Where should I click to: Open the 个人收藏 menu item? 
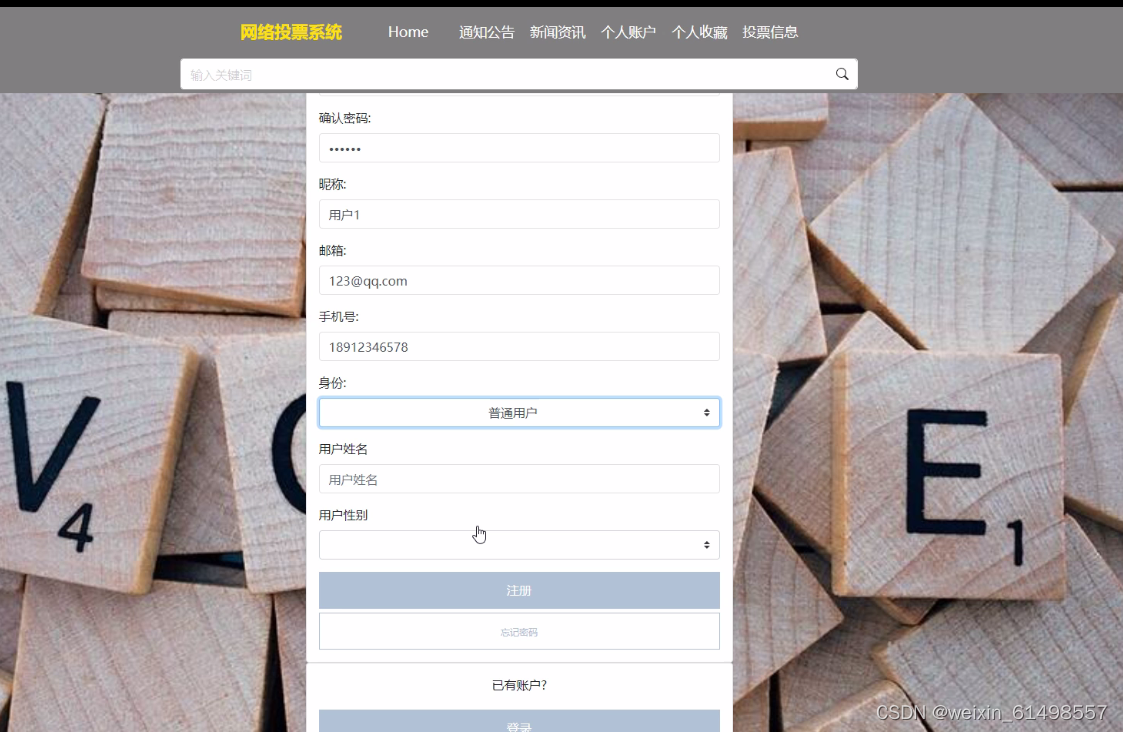tap(699, 32)
